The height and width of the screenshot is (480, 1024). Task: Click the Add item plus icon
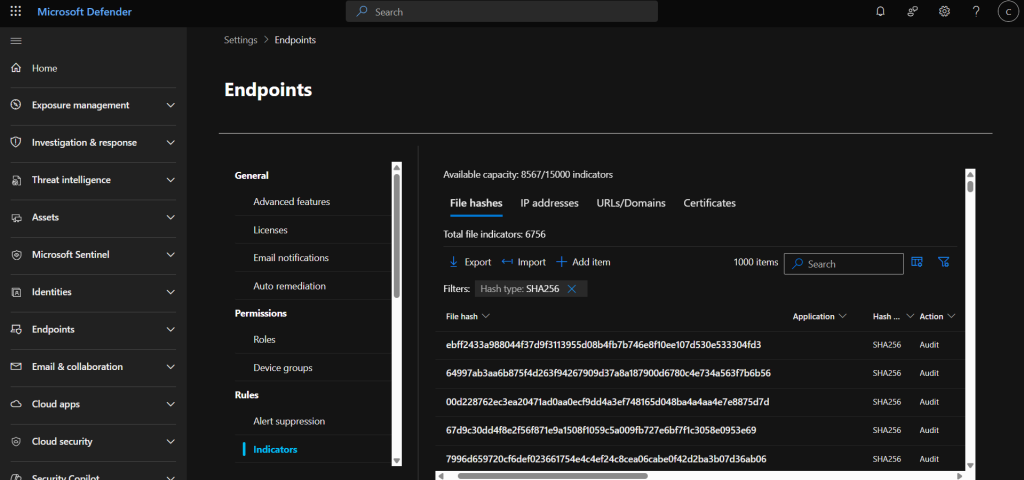point(561,262)
